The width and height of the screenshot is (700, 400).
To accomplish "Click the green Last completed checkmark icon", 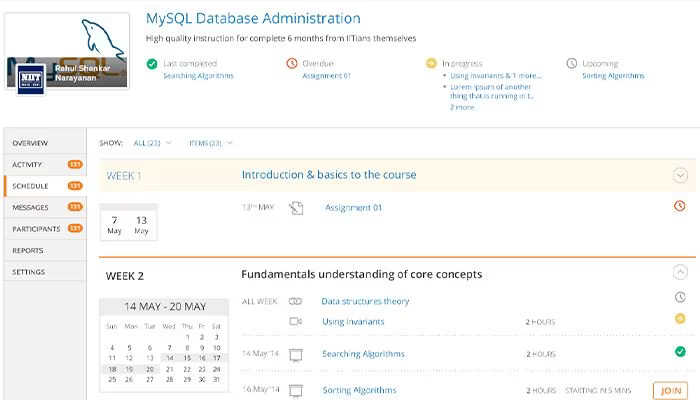I will pos(152,64).
